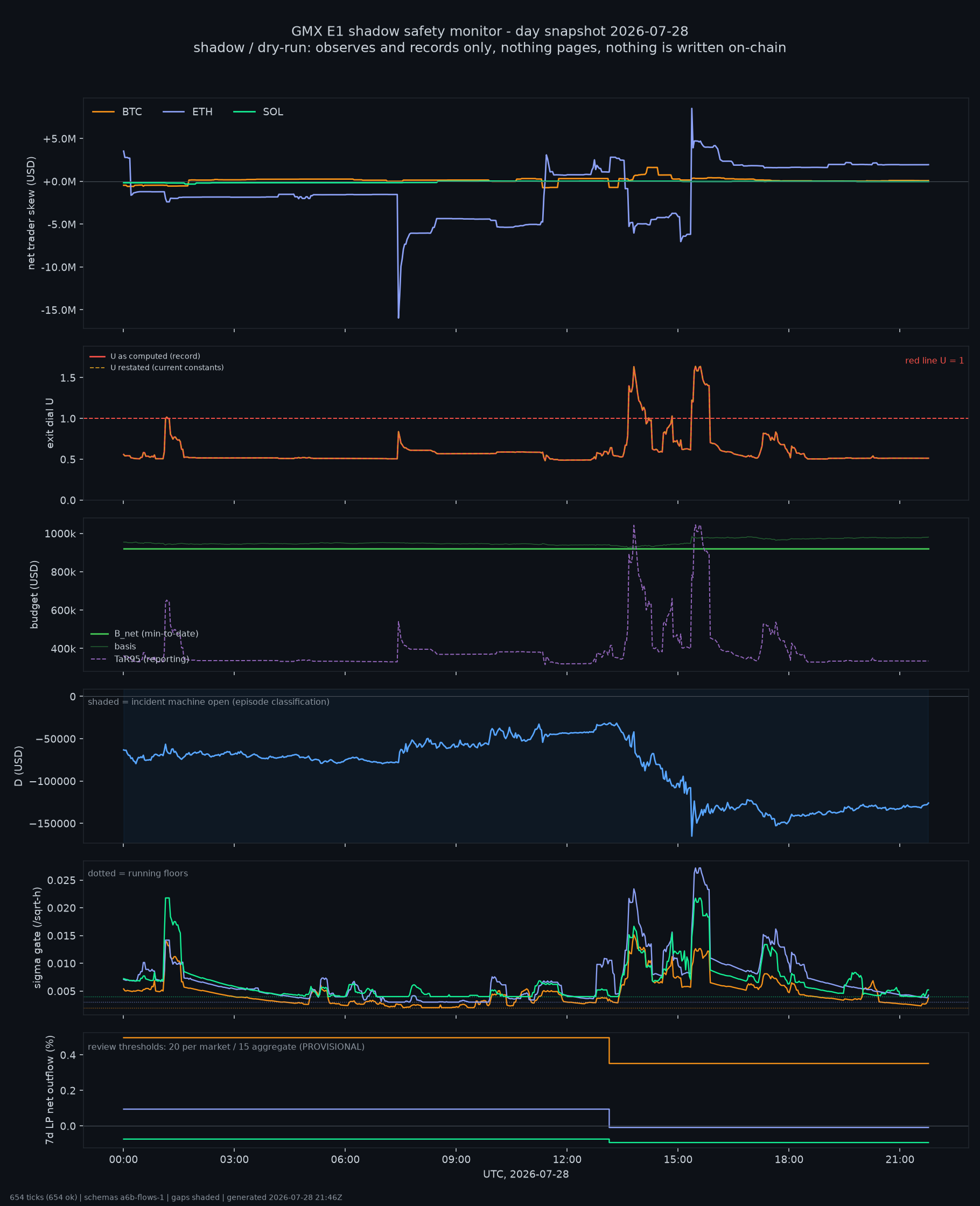Image resolution: width=980 pixels, height=1206 pixels.
Task: Click the -15.0M skew tick label
Action: point(58,310)
